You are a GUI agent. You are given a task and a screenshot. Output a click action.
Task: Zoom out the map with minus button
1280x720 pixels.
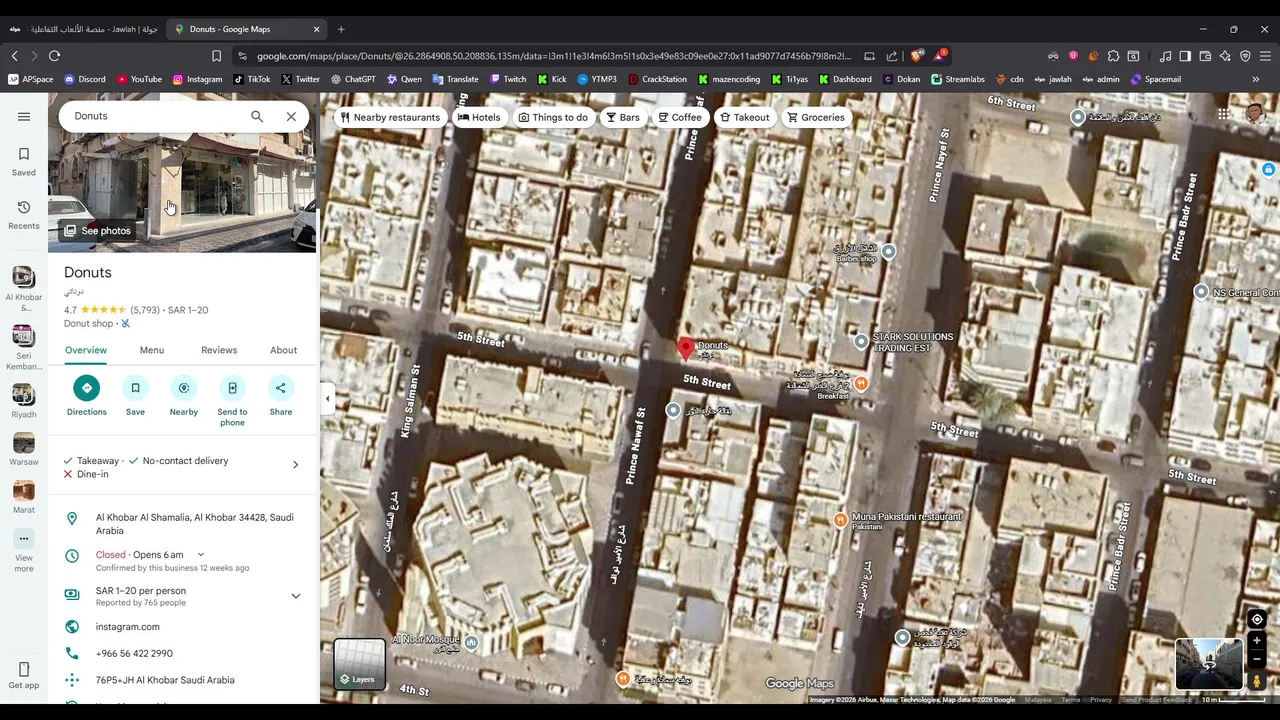click(x=1257, y=659)
